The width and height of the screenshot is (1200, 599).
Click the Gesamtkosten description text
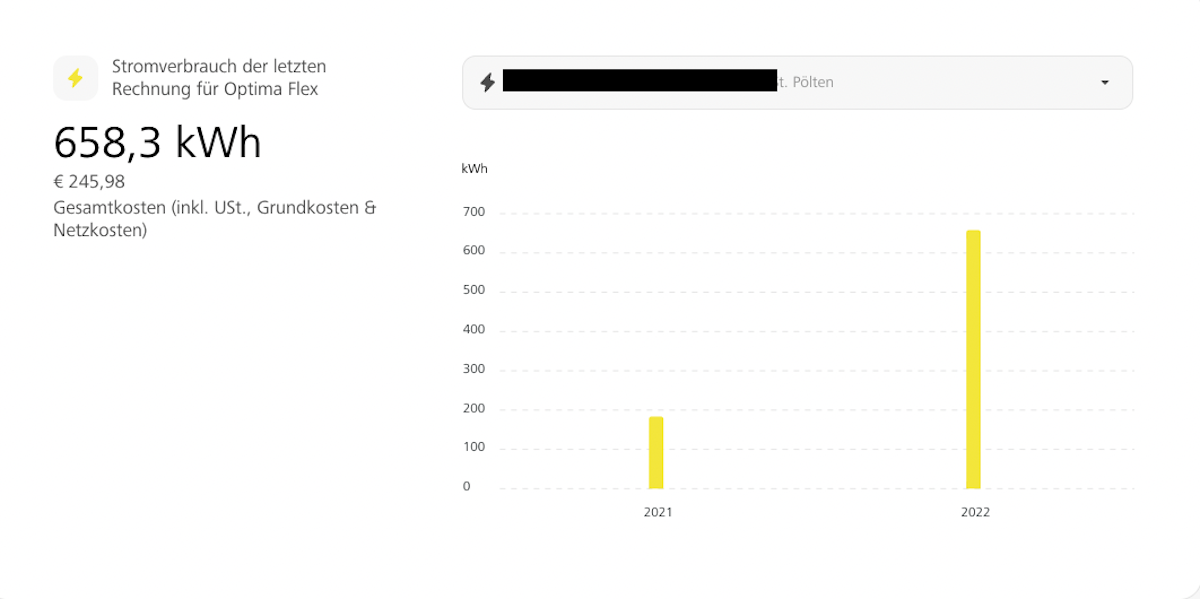point(214,219)
